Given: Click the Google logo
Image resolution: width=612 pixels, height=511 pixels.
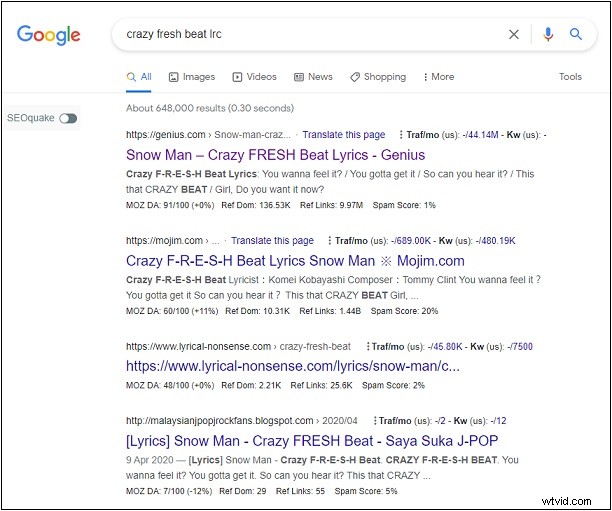Looking at the screenshot, I should 48,34.
